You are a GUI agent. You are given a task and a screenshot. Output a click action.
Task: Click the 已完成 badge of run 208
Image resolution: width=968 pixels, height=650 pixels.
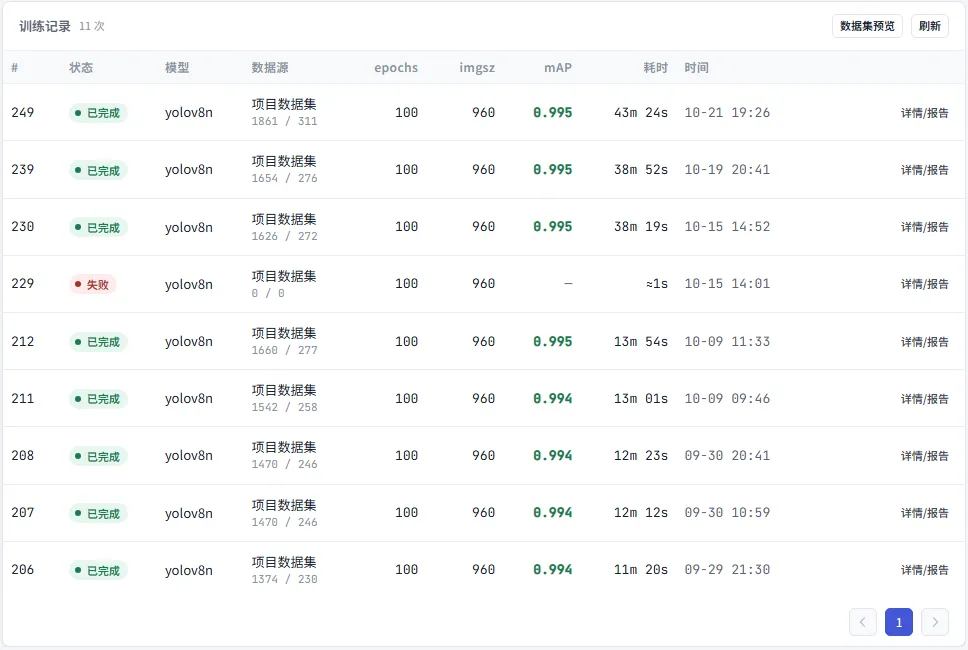pos(98,456)
